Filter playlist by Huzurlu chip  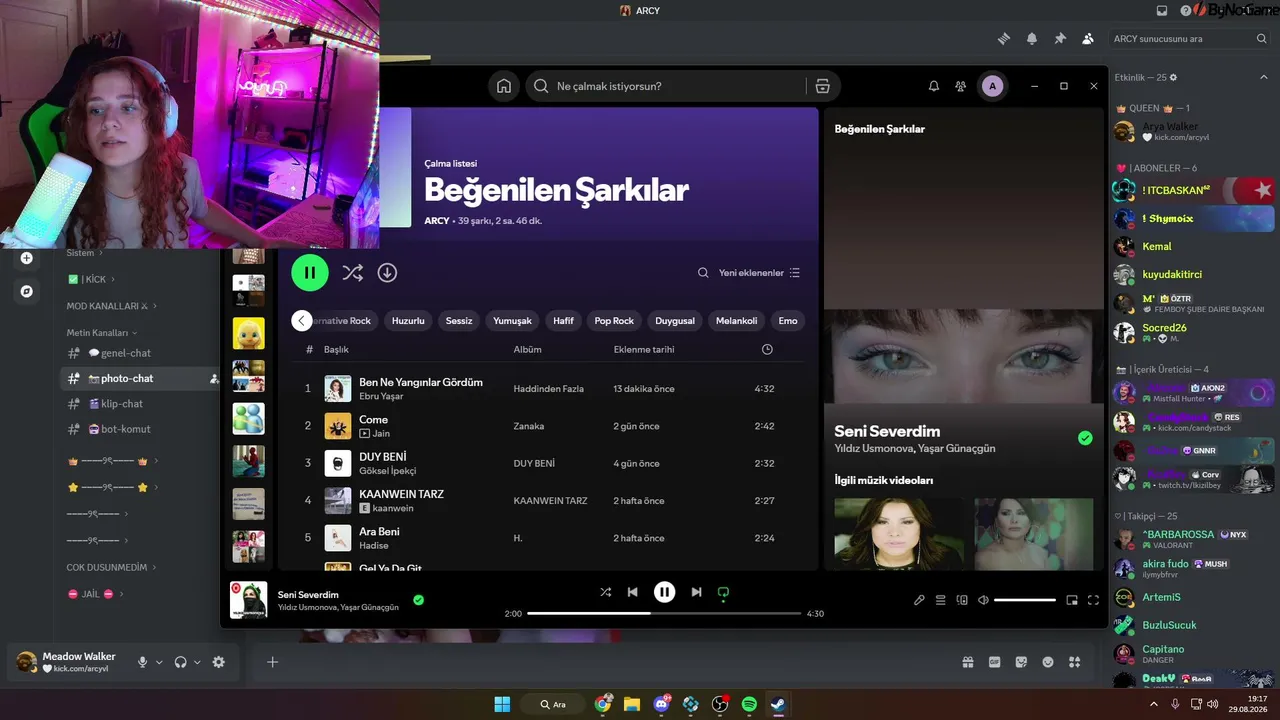pos(408,321)
